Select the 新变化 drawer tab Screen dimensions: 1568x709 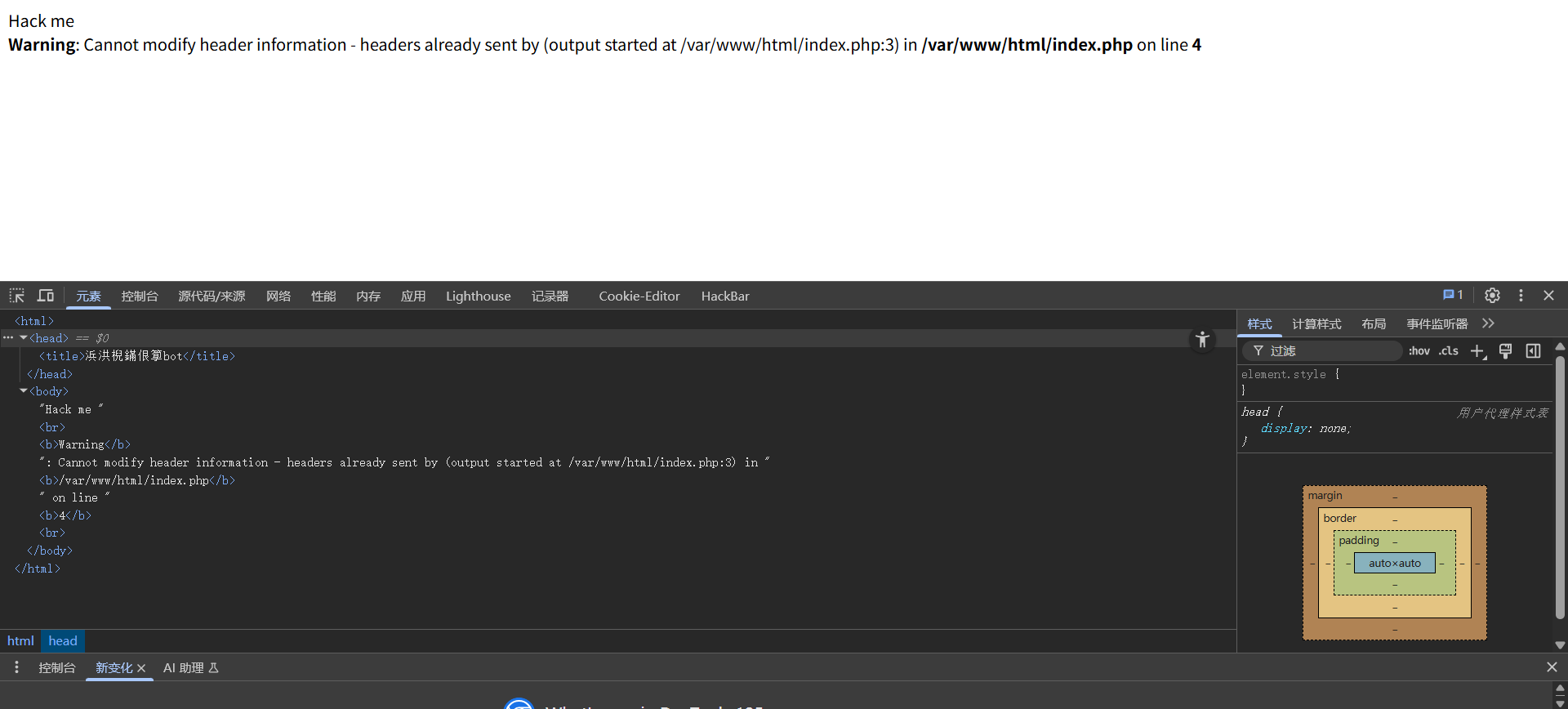(x=114, y=667)
